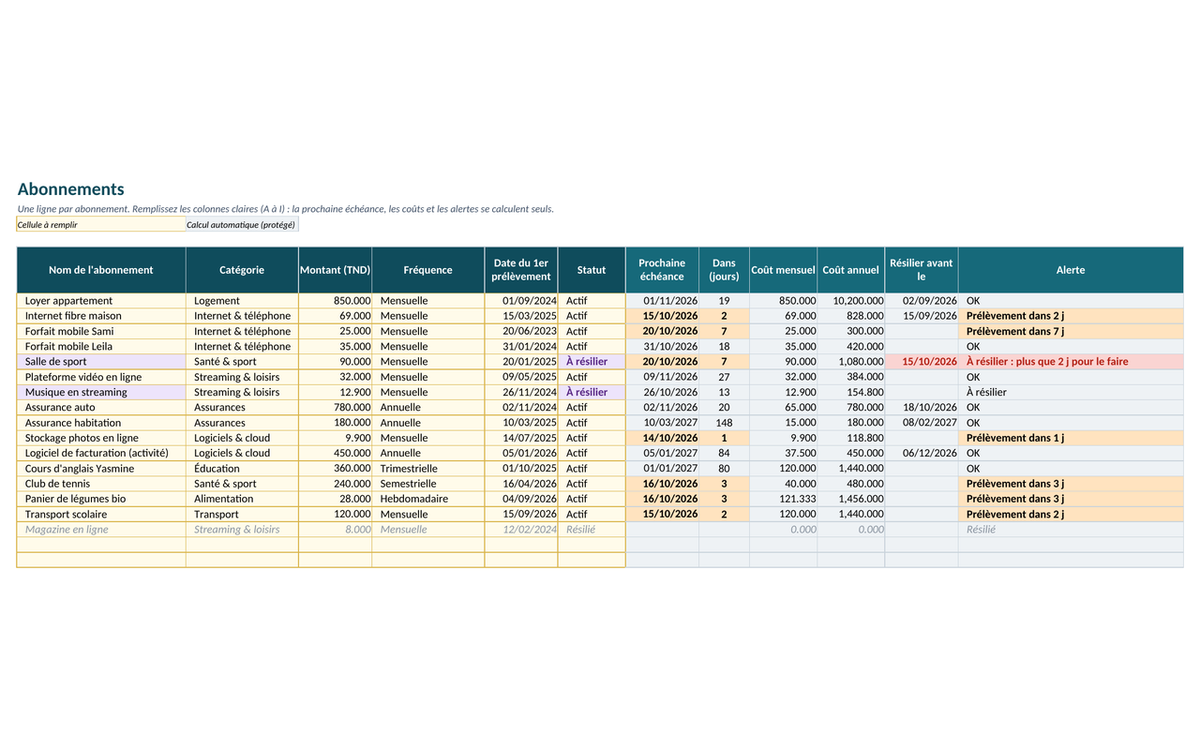This screenshot has width=1200, height=750.
Task: Select the 'Club de tennis' name cell
Action: pyautogui.click(x=101, y=484)
